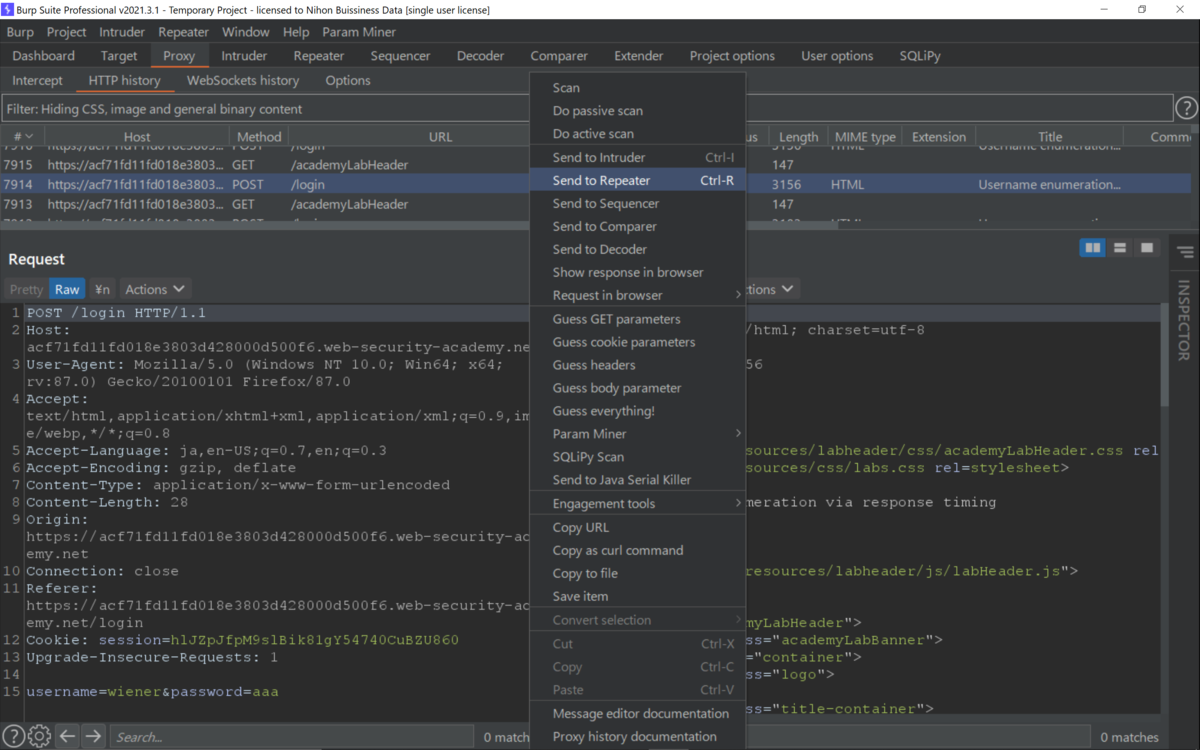Switch to the Dashboard tab
This screenshot has width=1200, height=750.
[x=44, y=56]
